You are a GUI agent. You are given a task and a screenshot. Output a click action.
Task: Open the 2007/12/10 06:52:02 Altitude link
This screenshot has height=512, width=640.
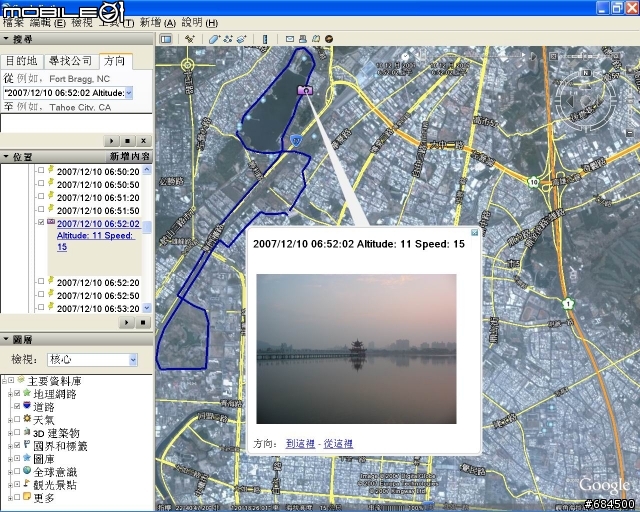point(98,235)
